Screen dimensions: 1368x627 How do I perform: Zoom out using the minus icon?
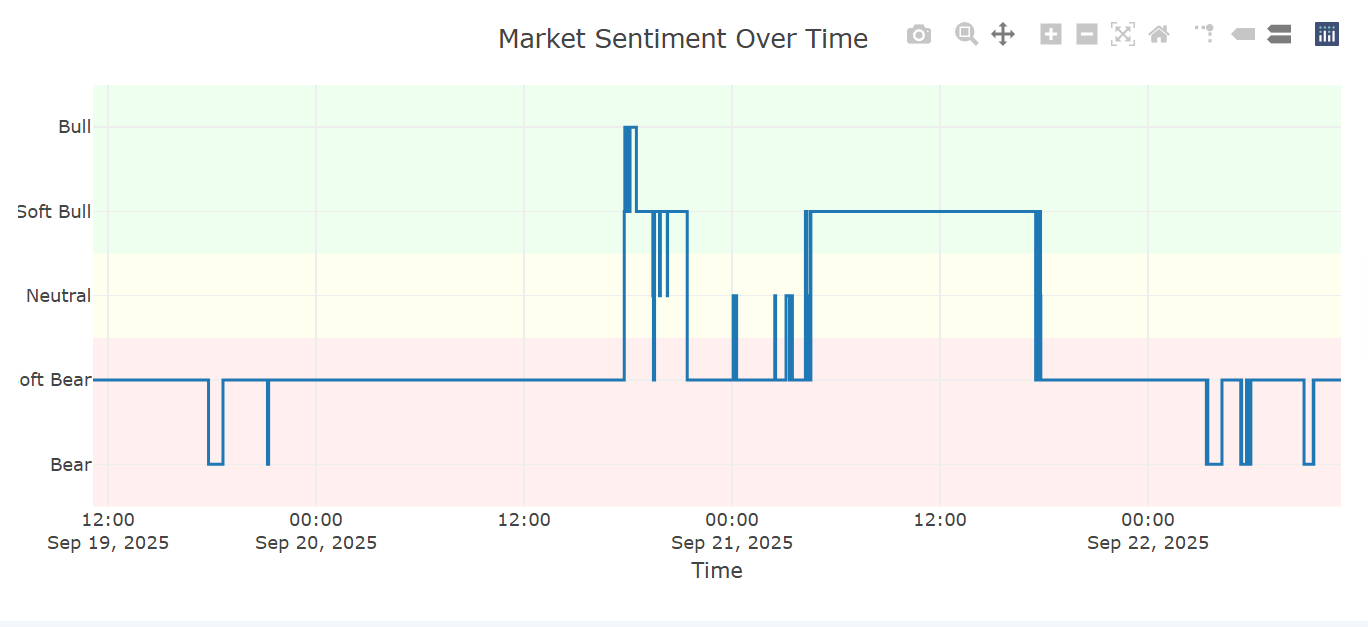point(1087,35)
